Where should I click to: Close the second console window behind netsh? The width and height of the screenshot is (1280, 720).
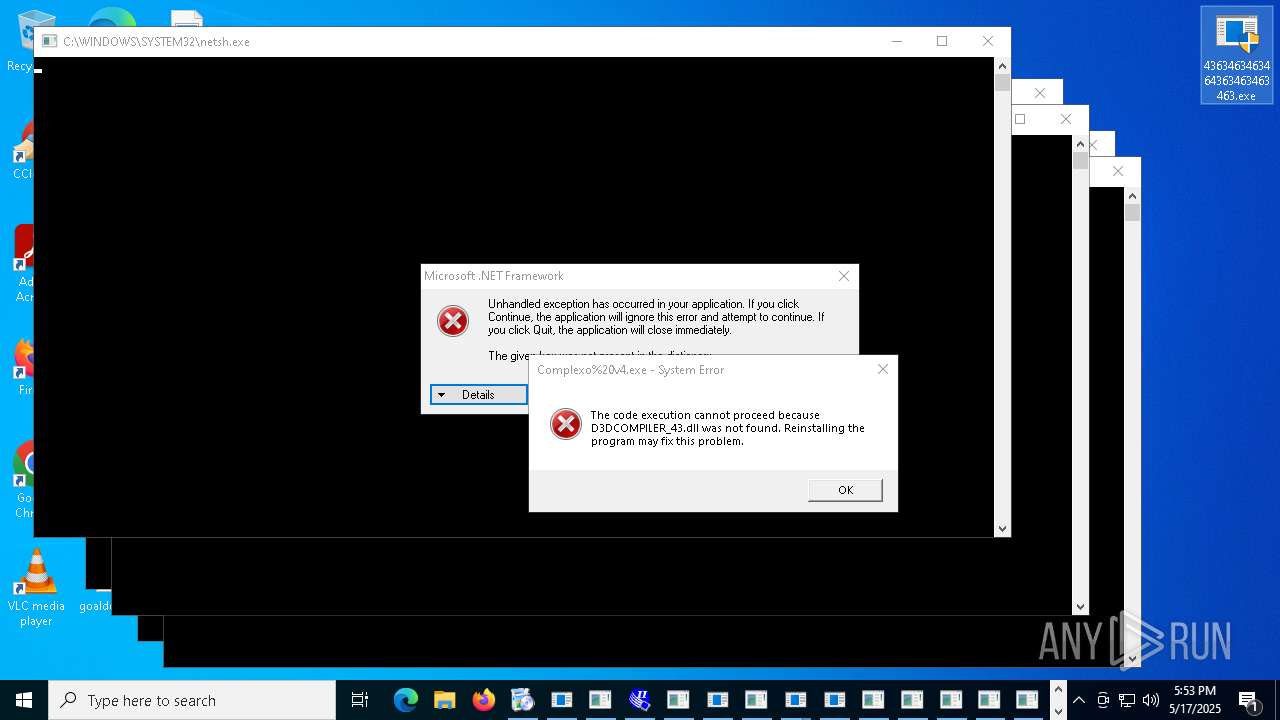pos(1040,93)
